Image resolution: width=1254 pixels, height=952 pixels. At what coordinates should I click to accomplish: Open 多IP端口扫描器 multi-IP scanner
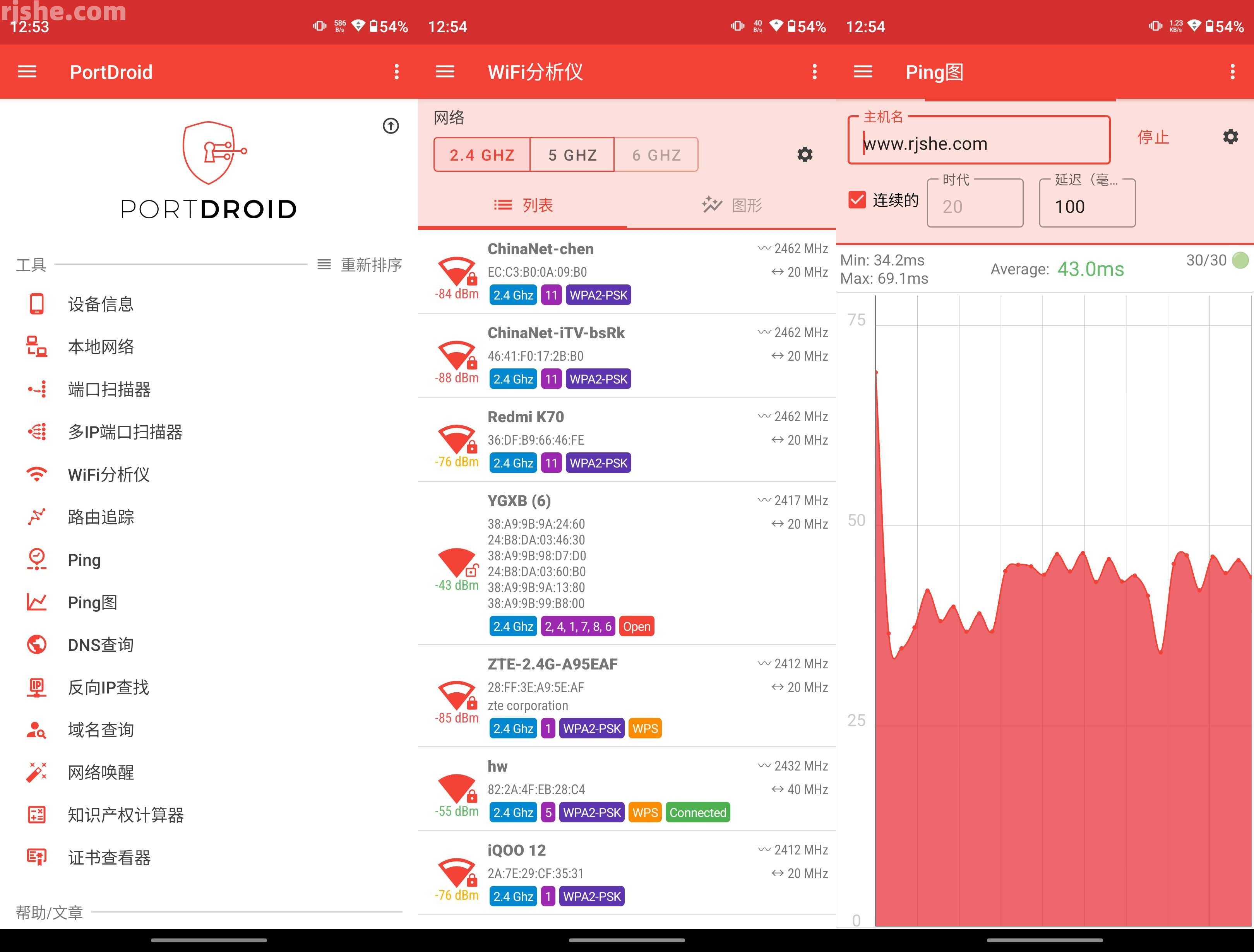(x=209, y=431)
